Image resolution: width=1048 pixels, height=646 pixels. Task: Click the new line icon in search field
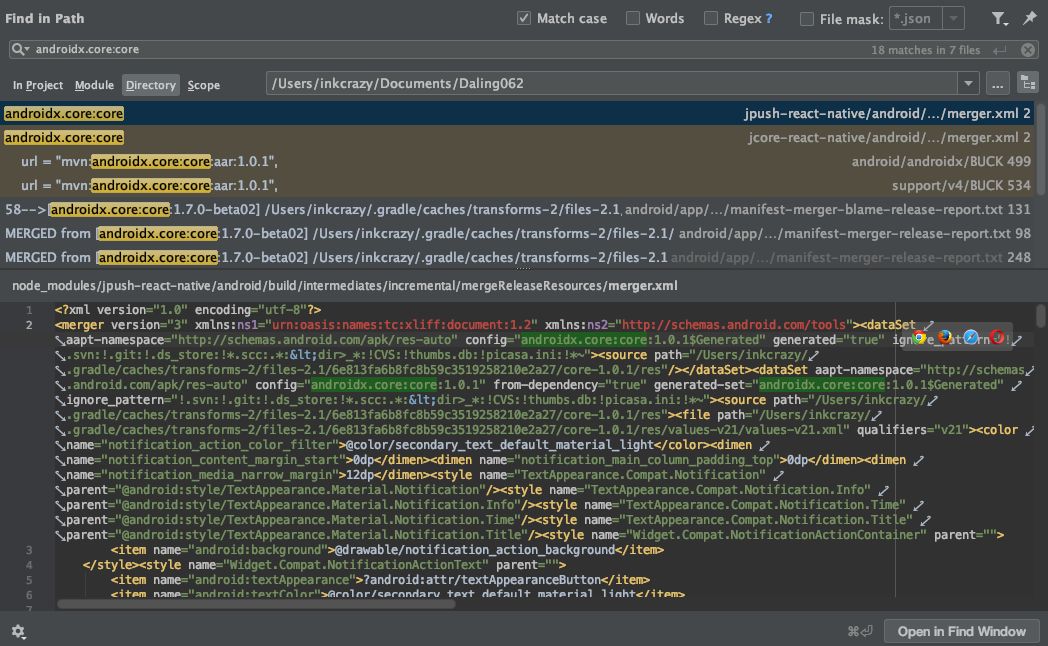pos(1000,50)
